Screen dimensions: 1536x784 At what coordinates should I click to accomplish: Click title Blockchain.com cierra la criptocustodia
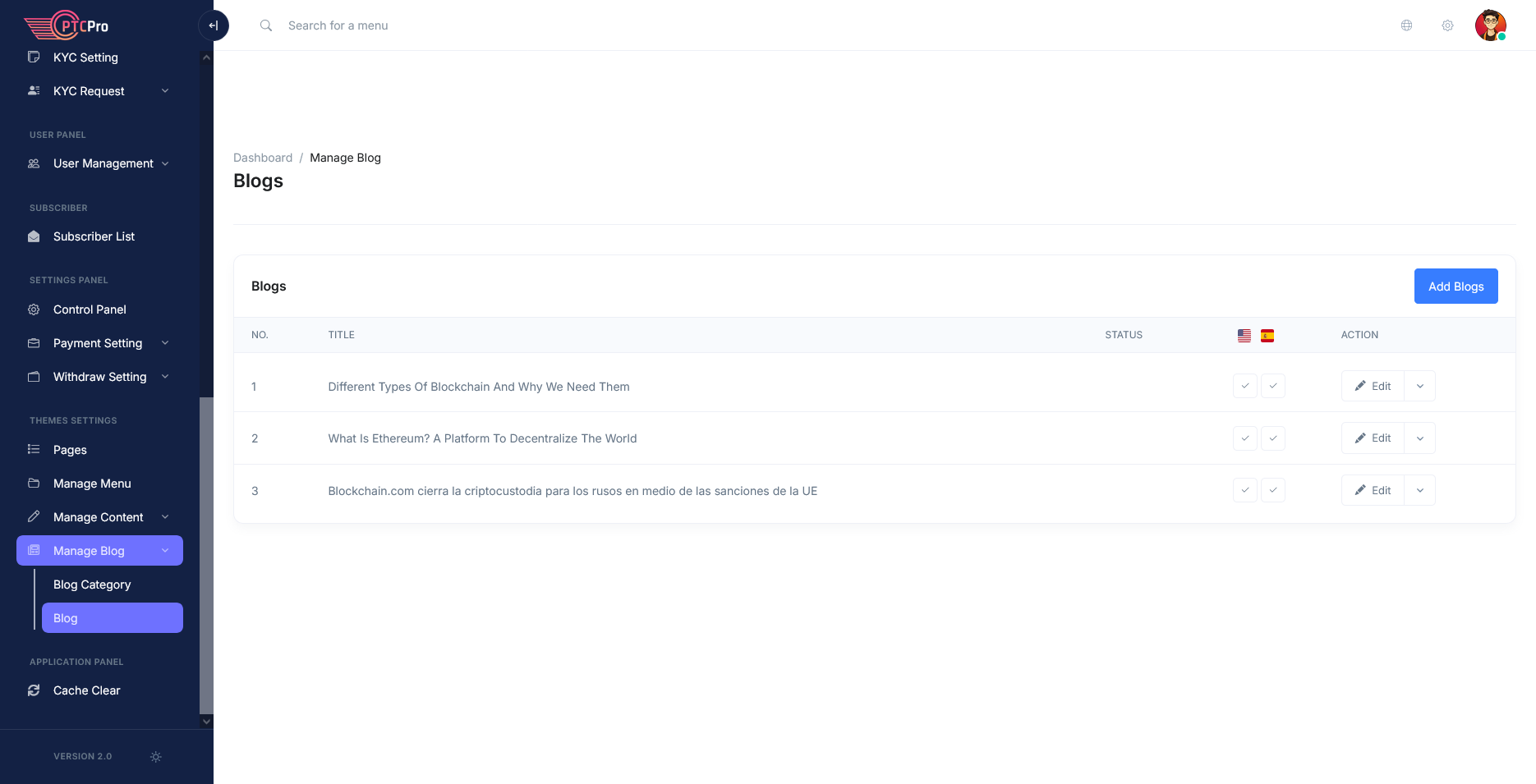(x=573, y=491)
